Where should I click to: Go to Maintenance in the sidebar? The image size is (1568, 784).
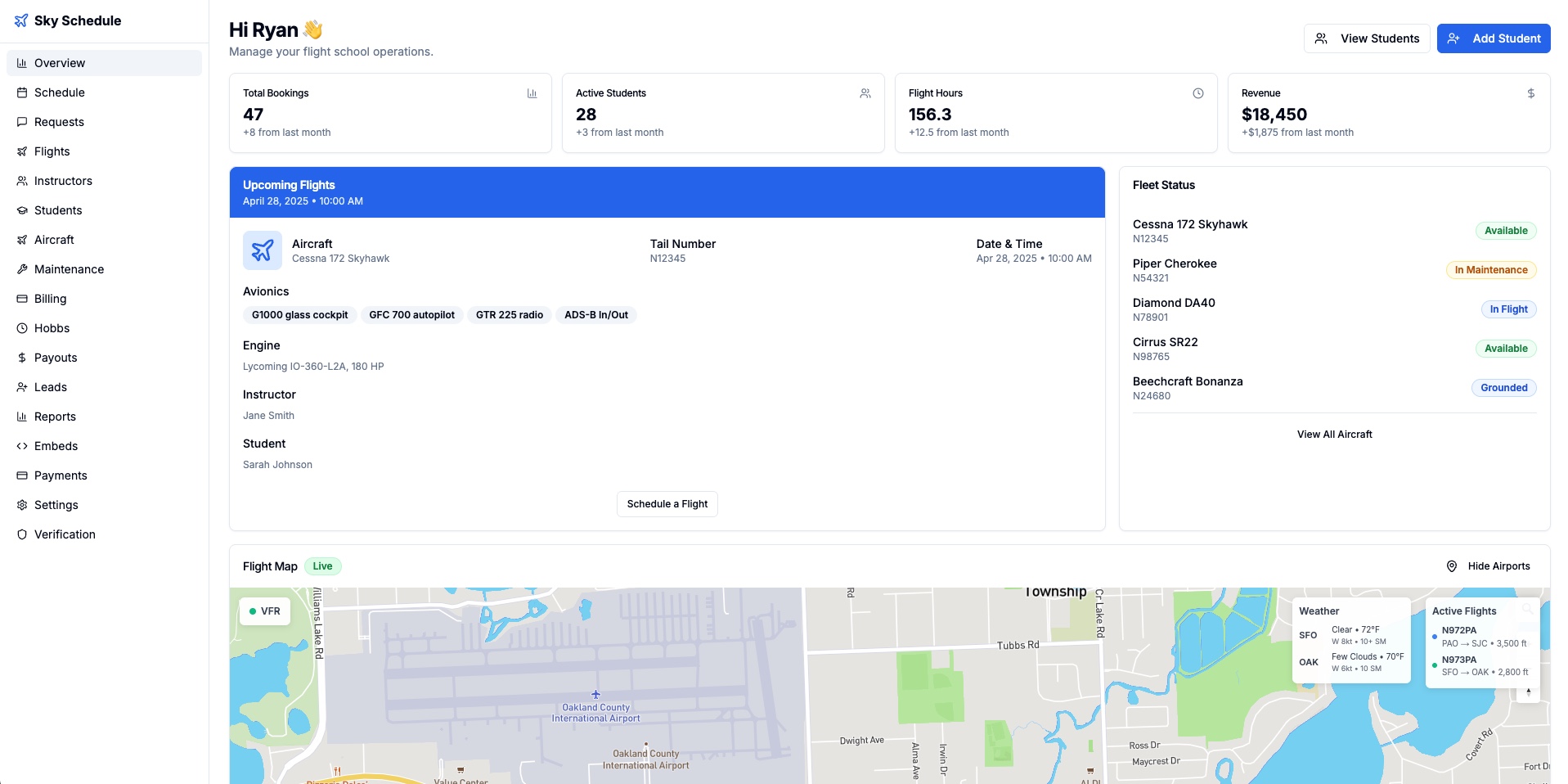[x=69, y=269]
